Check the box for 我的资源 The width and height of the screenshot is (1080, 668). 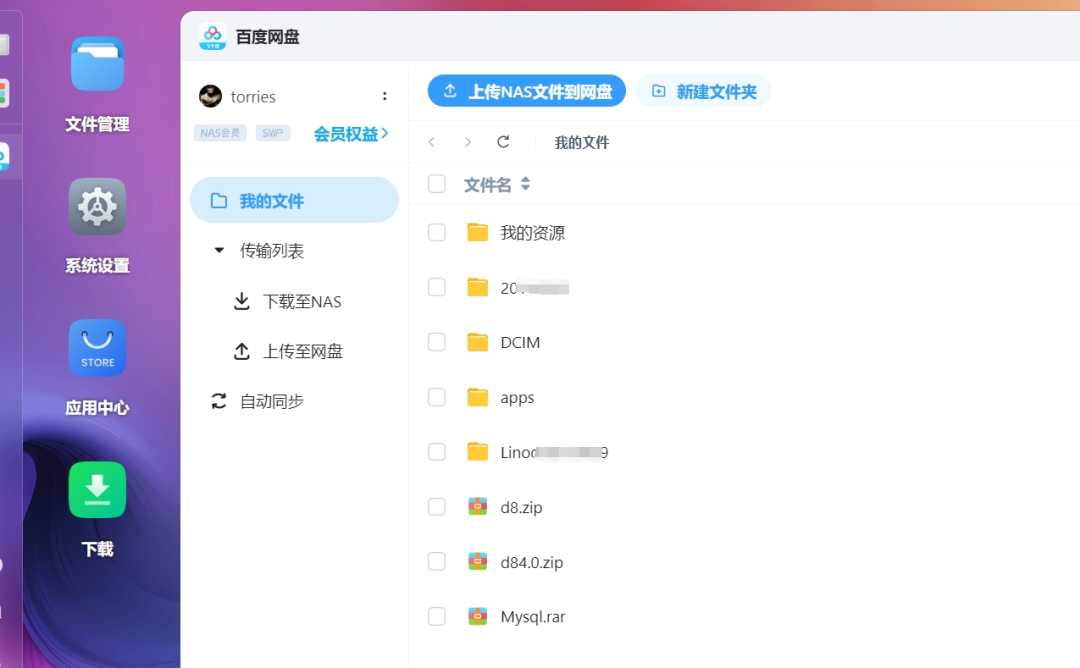pyautogui.click(x=437, y=233)
